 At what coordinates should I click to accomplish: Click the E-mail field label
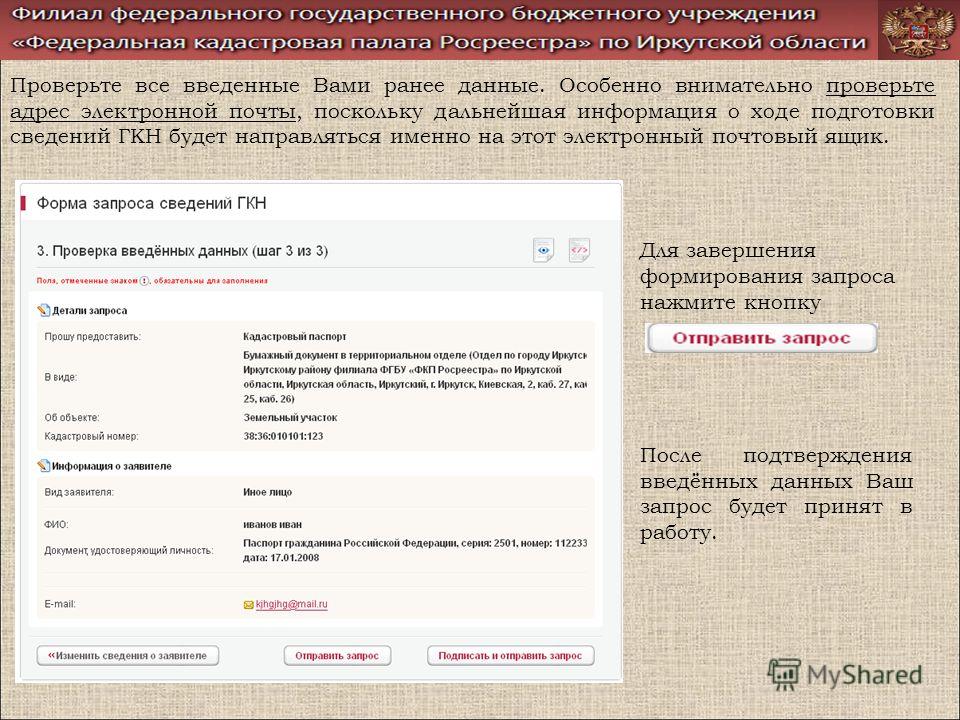point(60,604)
